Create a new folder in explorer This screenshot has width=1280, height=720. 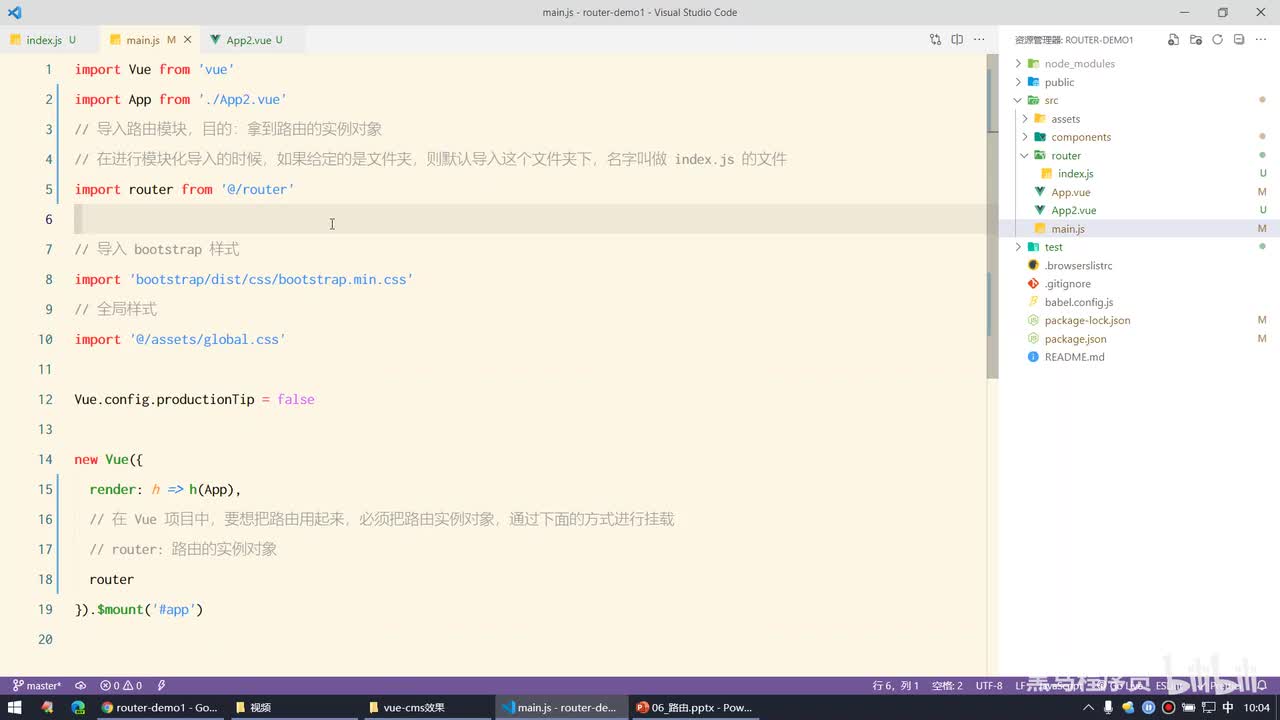1195,40
